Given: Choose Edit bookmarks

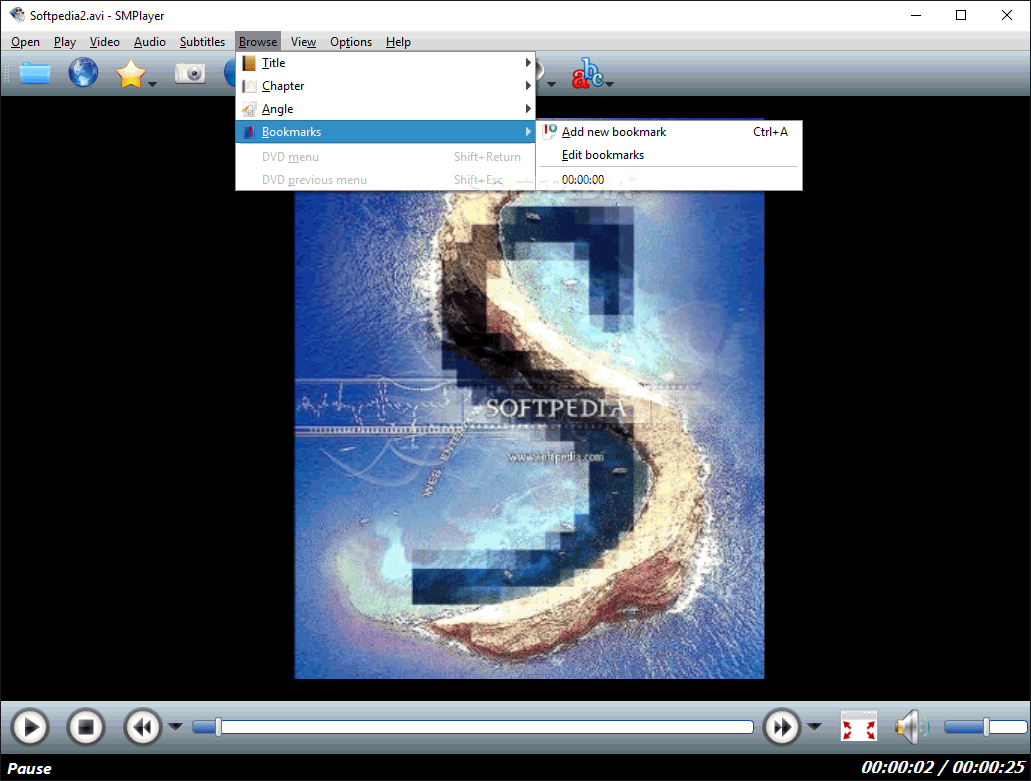Looking at the screenshot, I should tap(669, 154).
